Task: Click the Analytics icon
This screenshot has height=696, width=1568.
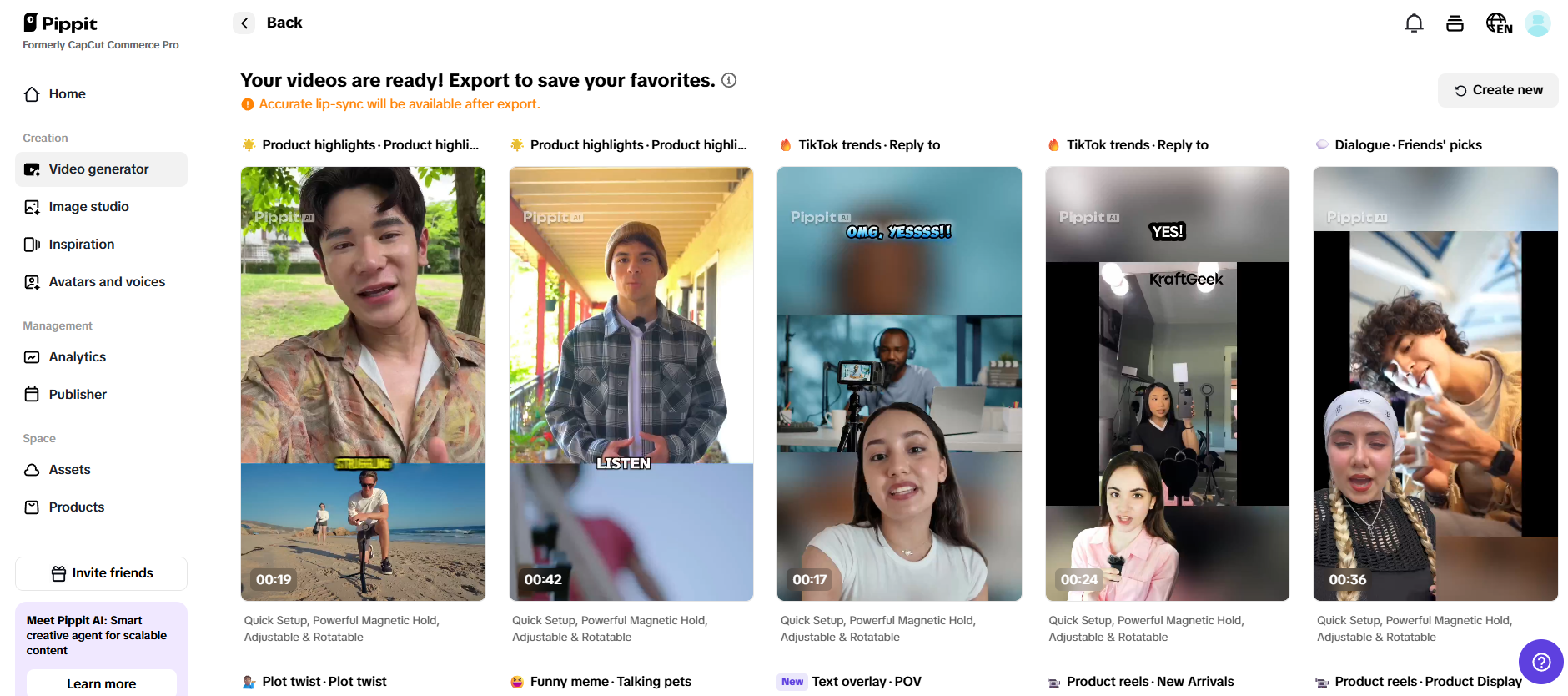Action: [x=32, y=357]
